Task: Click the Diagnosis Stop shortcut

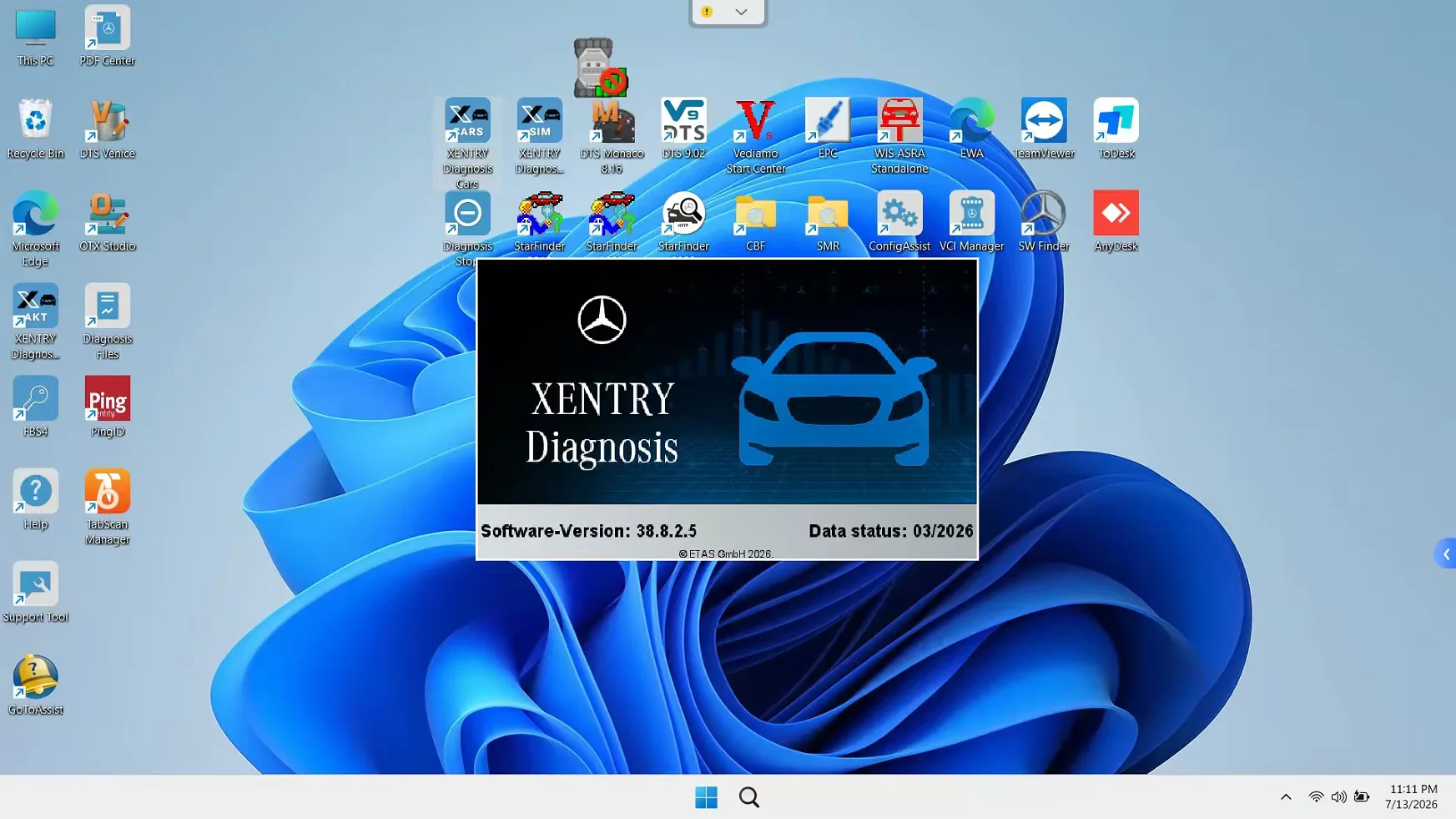Action: point(467,215)
